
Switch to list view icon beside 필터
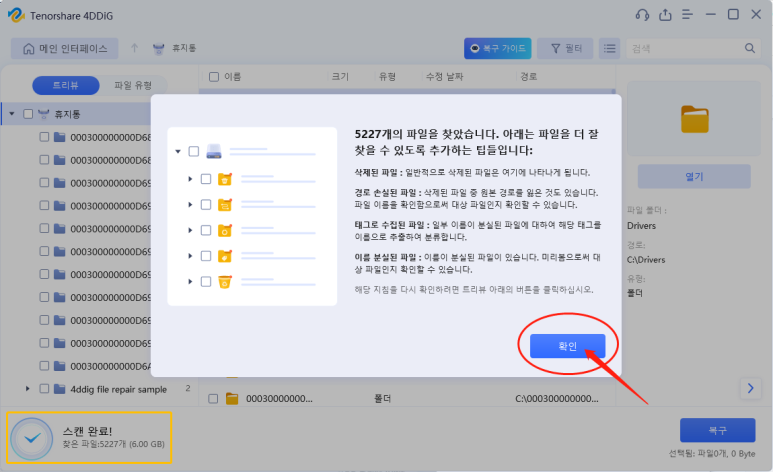coord(610,48)
